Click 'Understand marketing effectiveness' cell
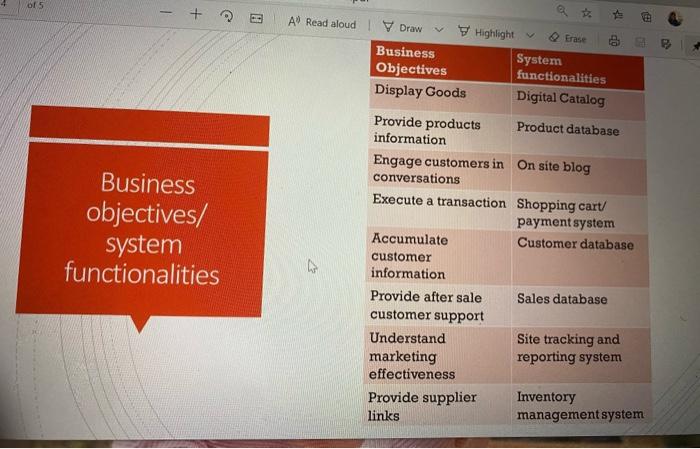This screenshot has height=449, width=700. (x=438, y=356)
